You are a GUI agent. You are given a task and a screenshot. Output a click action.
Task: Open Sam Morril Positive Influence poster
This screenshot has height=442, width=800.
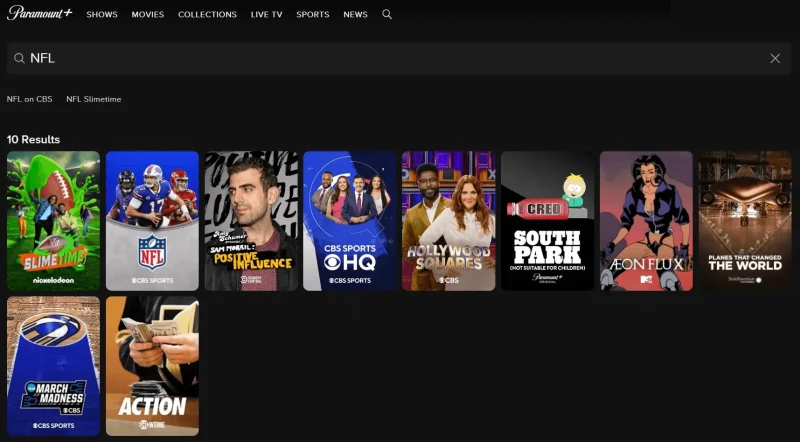pyautogui.click(x=251, y=221)
